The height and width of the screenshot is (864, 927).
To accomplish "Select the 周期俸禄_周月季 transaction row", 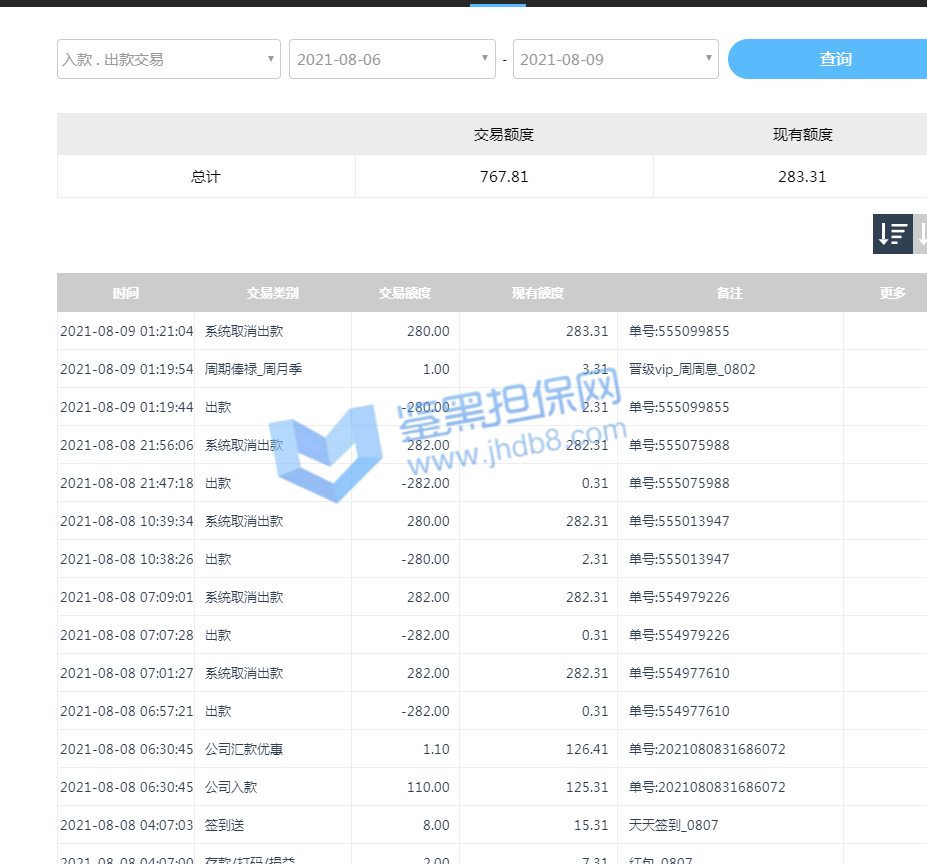I will [x=253, y=369].
